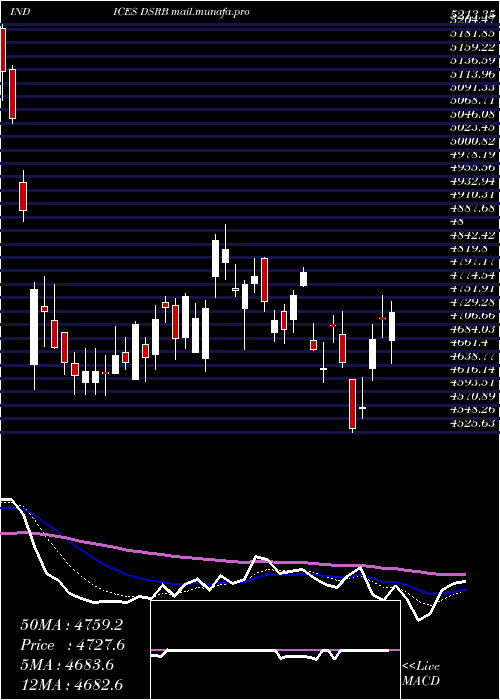
Task: Click the 4842.42 price axis label
Action: tap(472, 235)
